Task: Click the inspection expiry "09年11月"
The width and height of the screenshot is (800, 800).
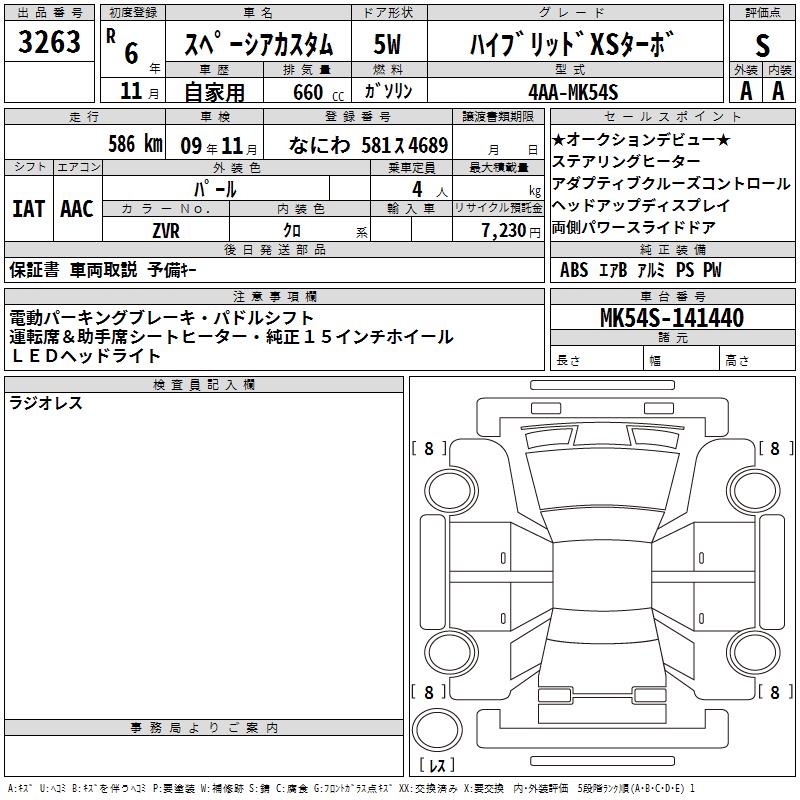Action: point(219,146)
